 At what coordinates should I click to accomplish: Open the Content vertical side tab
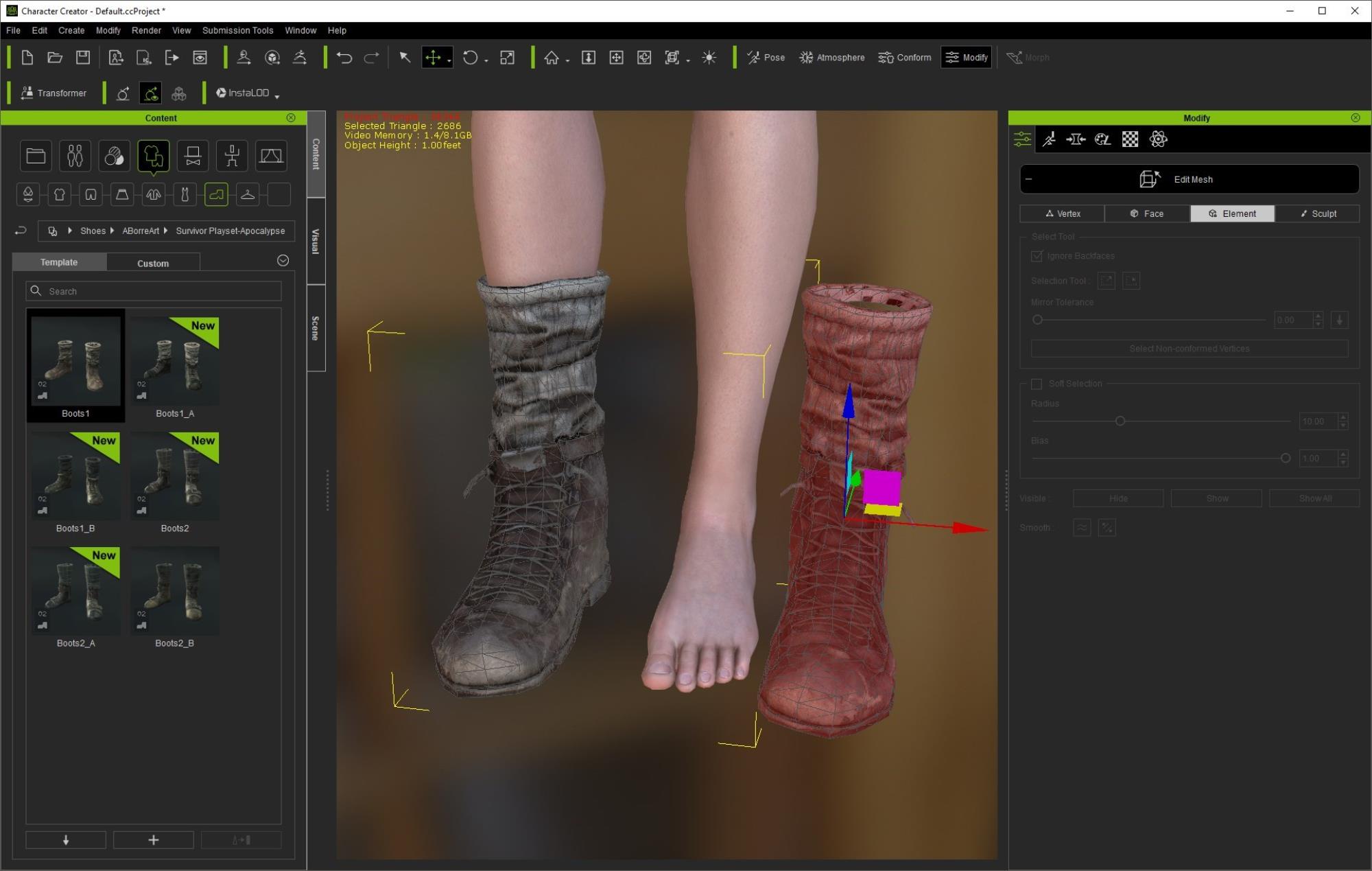[x=316, y=154]
